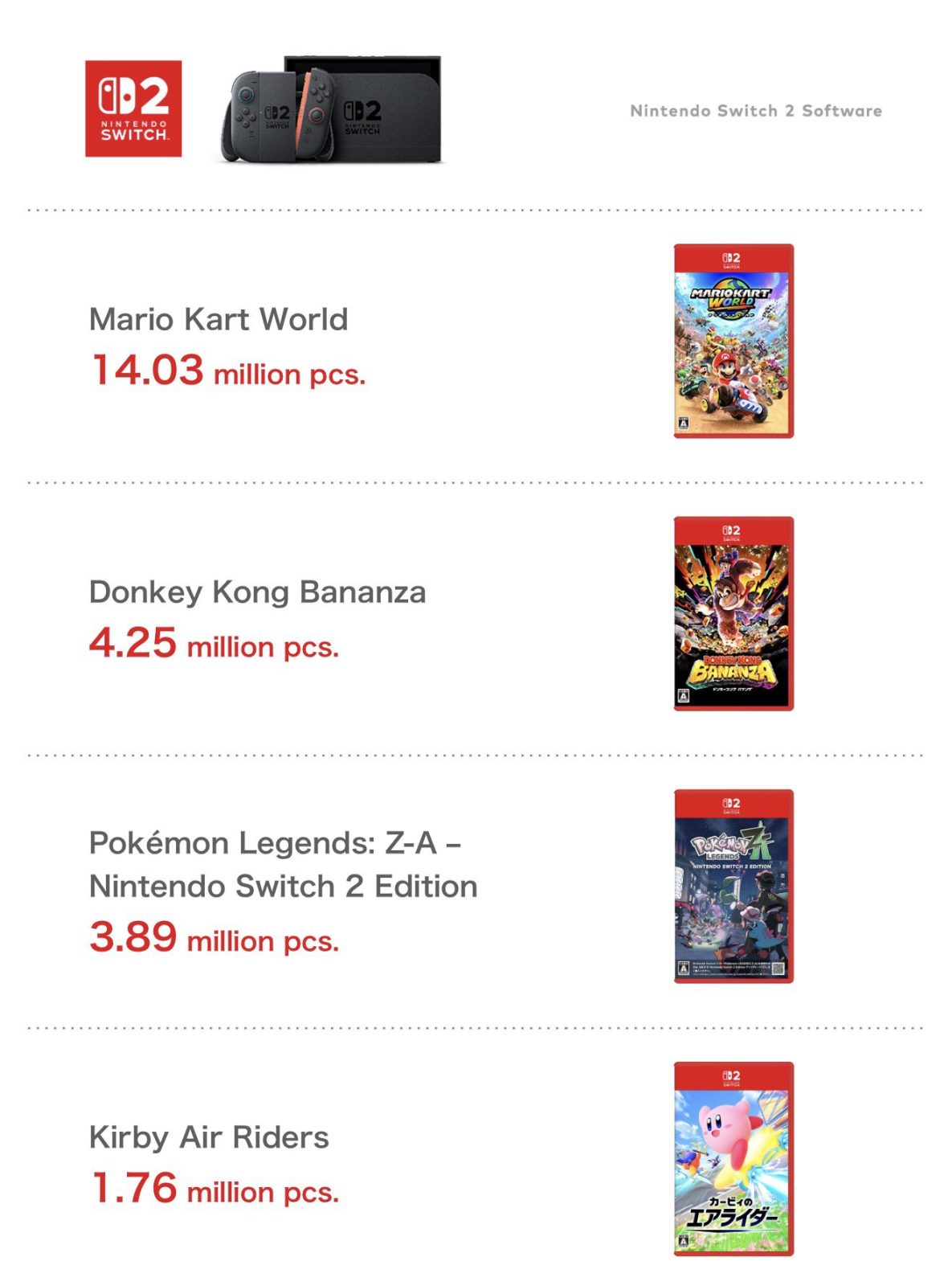952x1286 pixels.
Task: Click the Switch 2 console product image
Action: pos(333,110)
